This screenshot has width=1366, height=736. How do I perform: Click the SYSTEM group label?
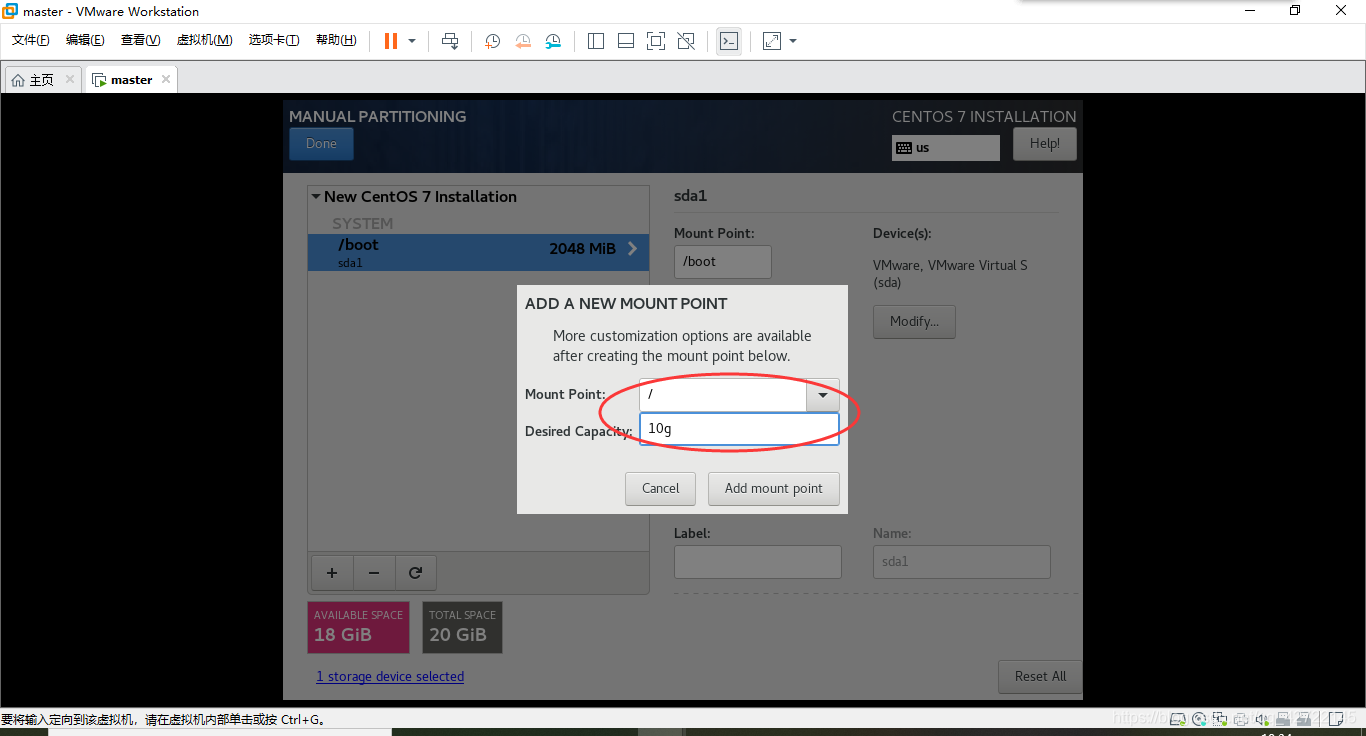click(x=362, y=224)
